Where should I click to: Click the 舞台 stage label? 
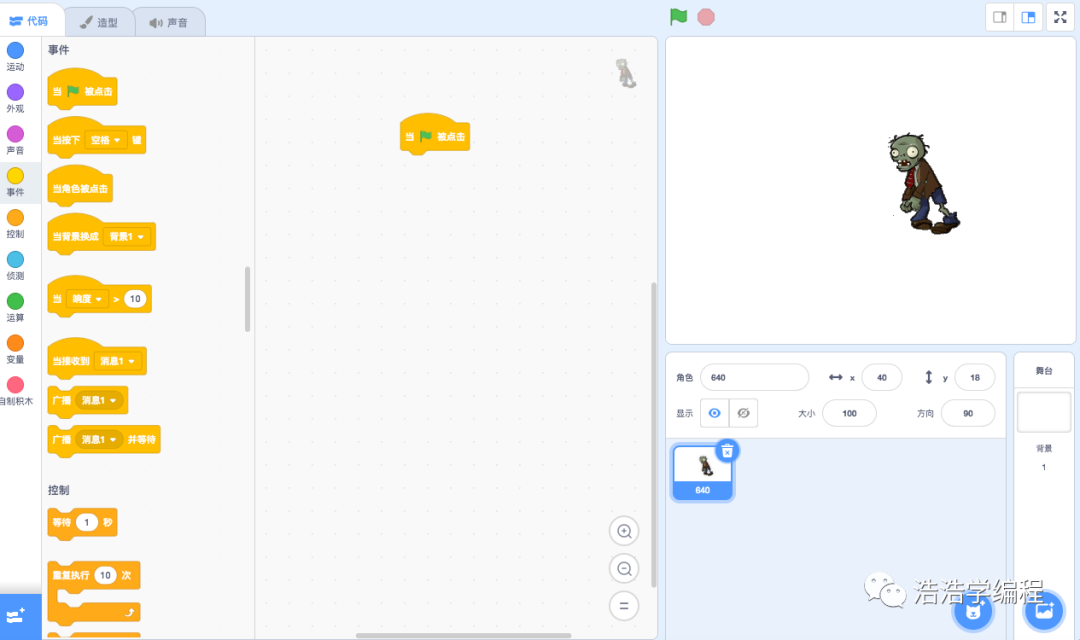point(1043,371)
